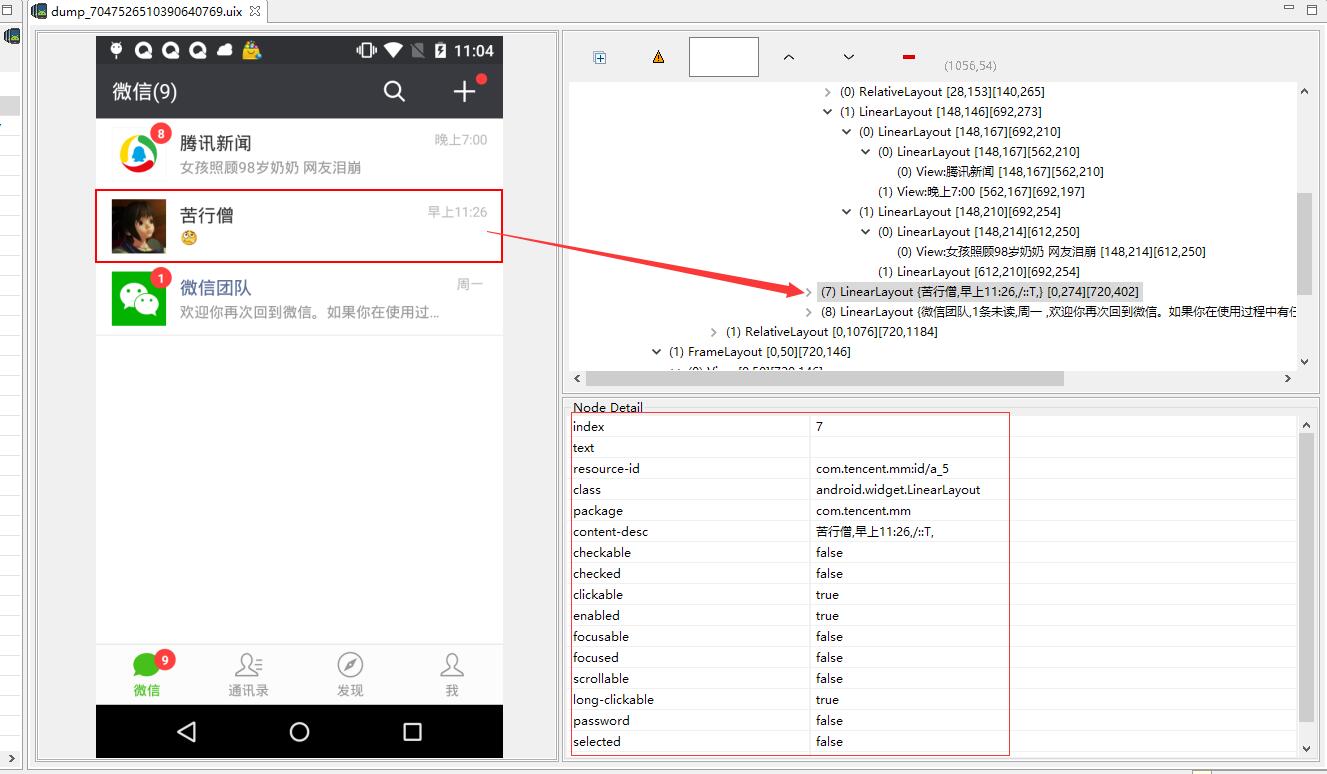Screen dimensions: 1327x774
Task: Focus the search box in hierarchy toolbar
Action: (724, 57)
